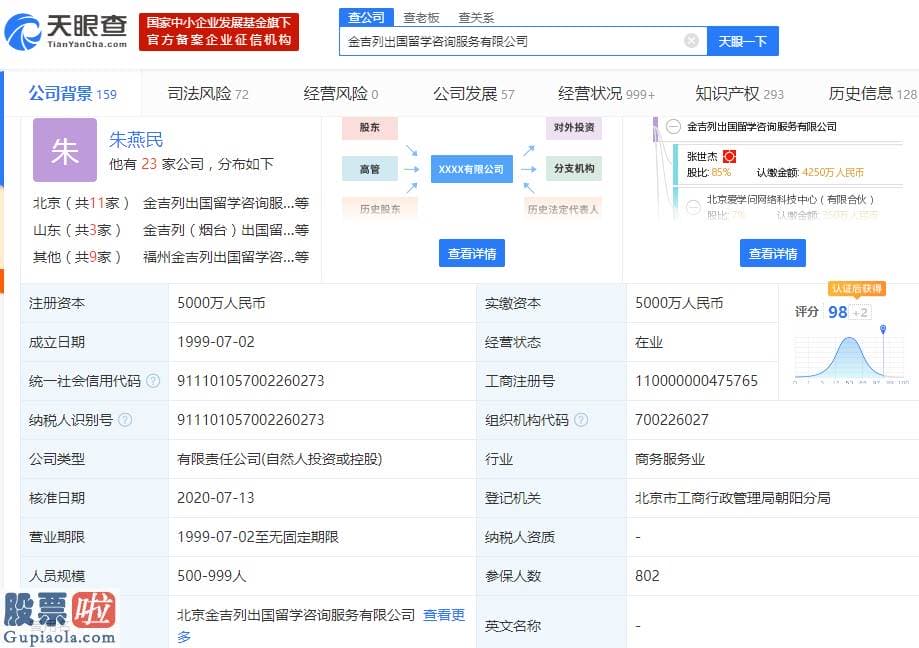Open the 司法风险 tab
919x648 pixels.
tap(208, 94)
